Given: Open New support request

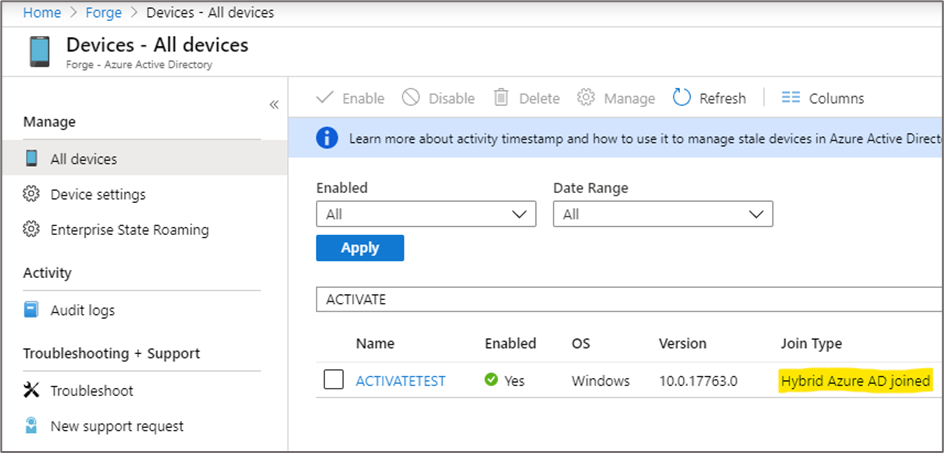Looking at the screenshot, I should coord(117,426).
